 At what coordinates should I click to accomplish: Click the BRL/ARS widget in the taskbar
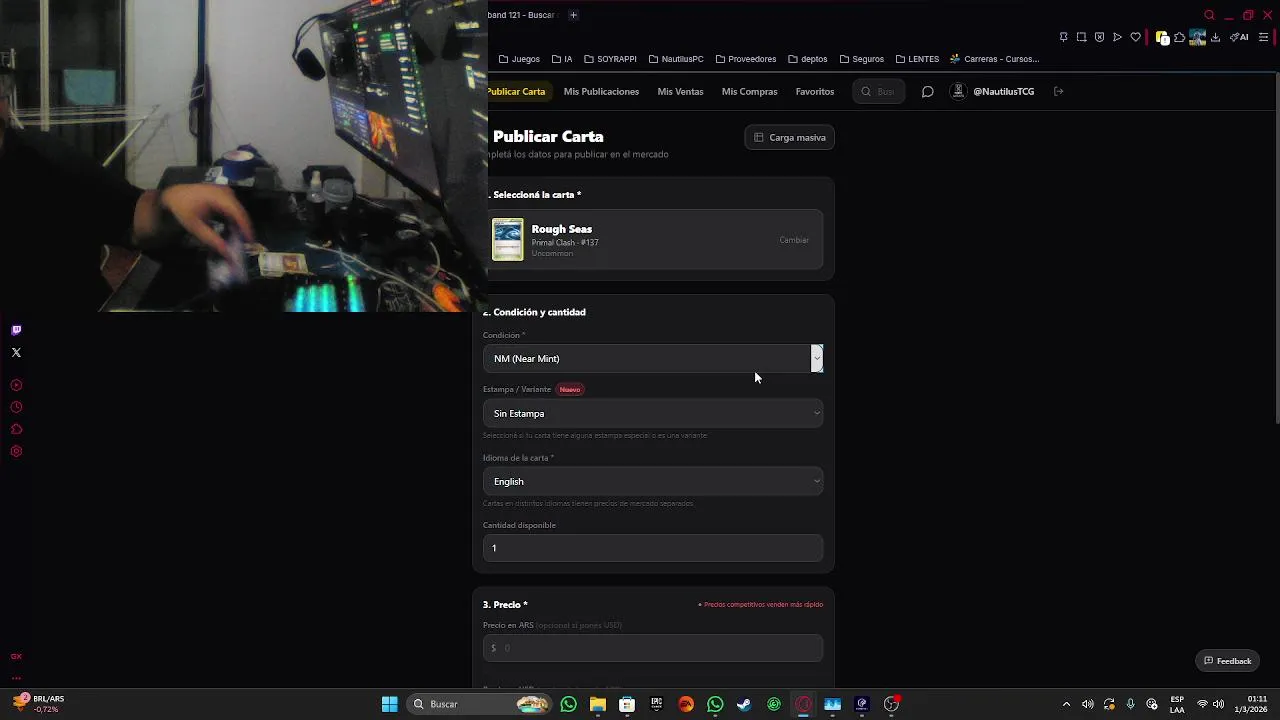point(39,704)
